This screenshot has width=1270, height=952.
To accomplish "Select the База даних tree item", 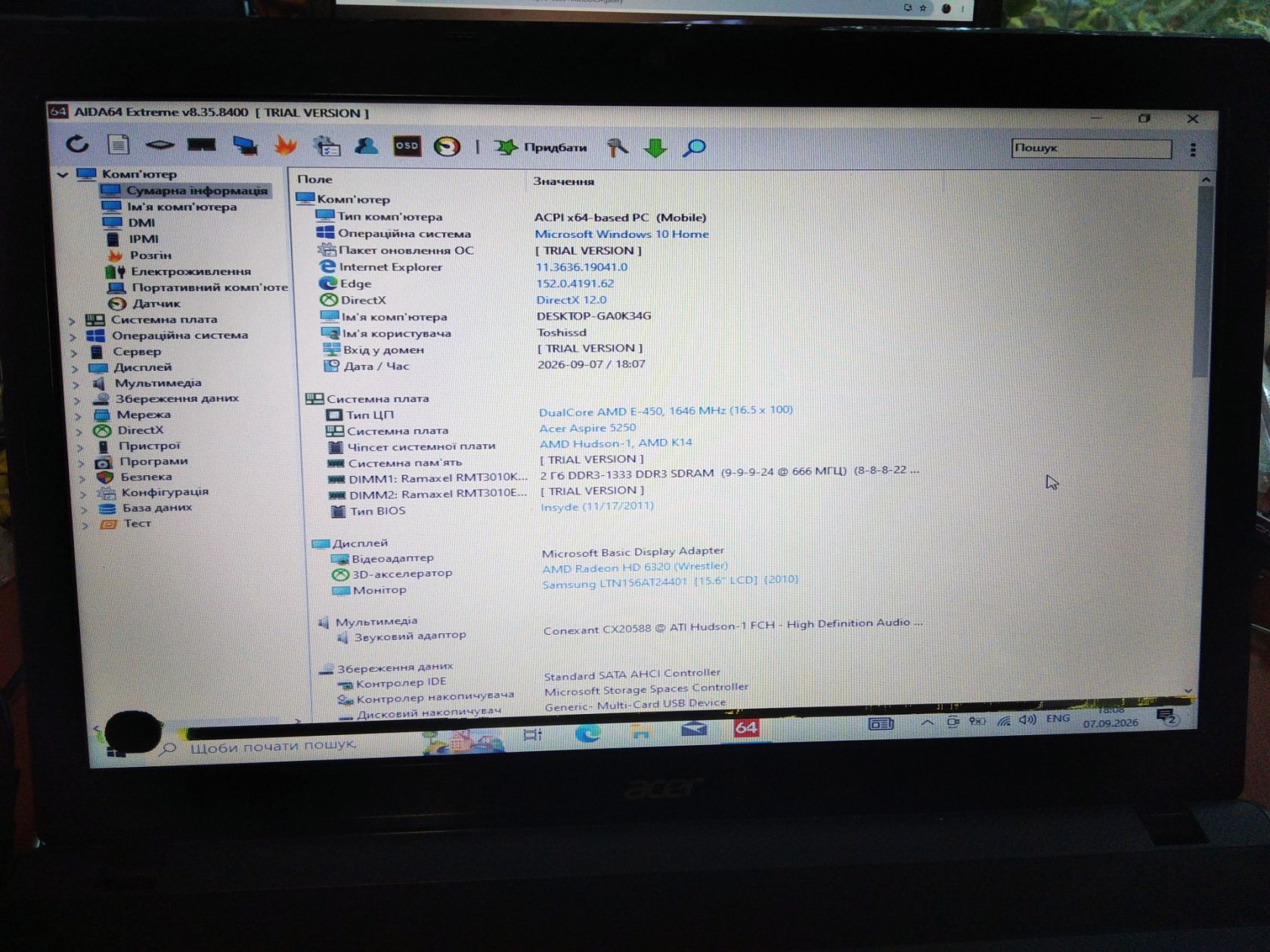I will point(146,508).
